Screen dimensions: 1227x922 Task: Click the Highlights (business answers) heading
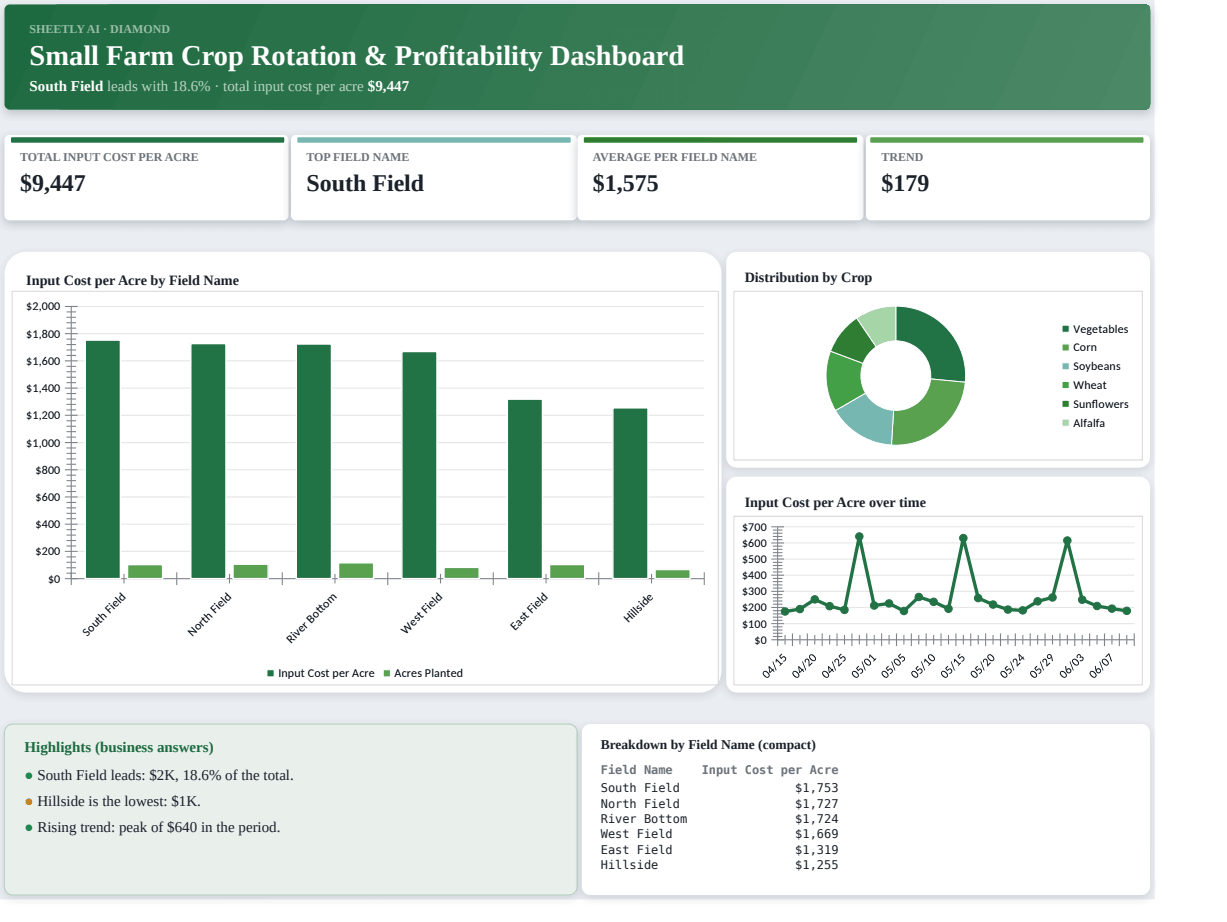coord(118,748)
